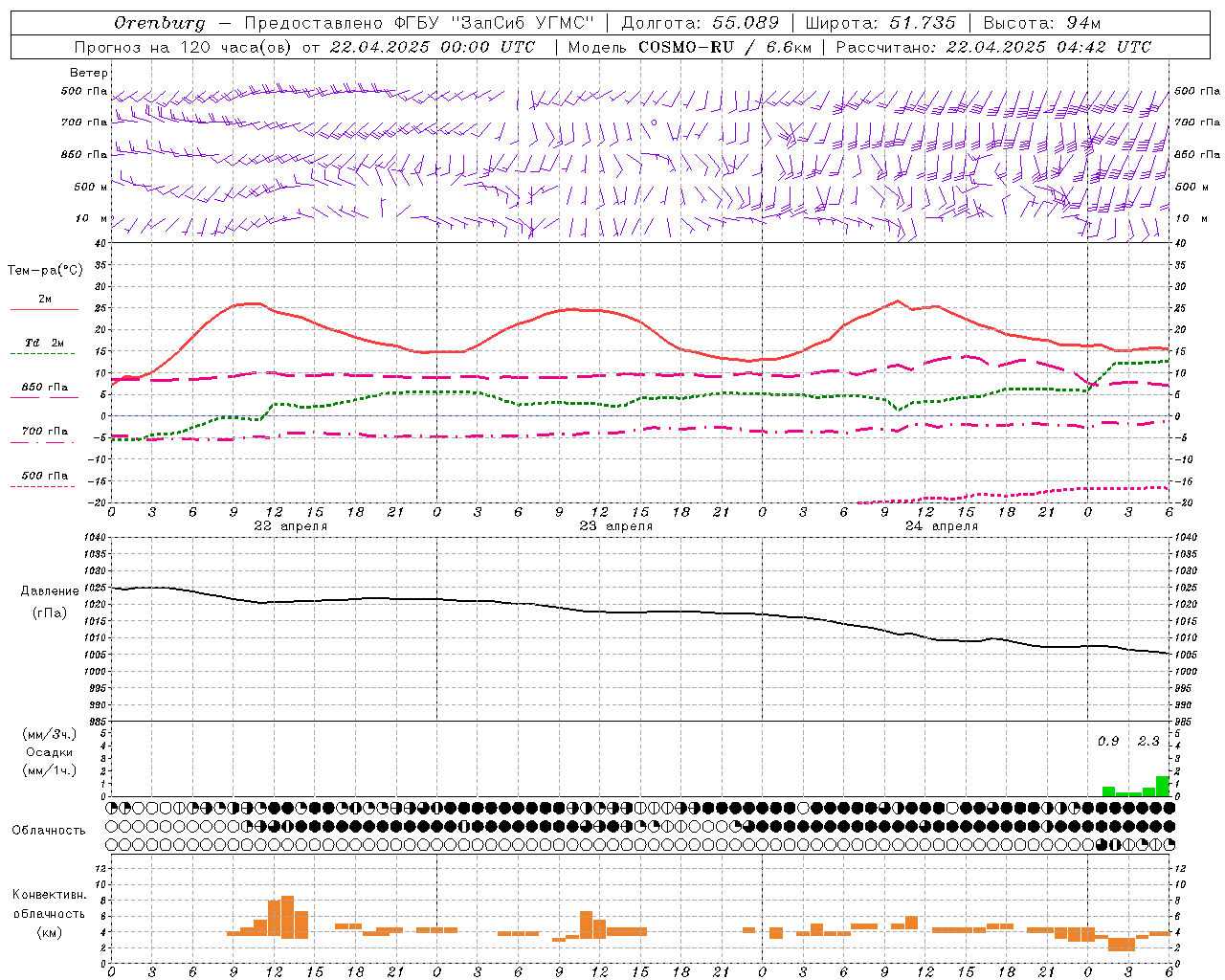
Task: Click the Рассчитано: 22.04.2025 04:42 UTC timestamp
Action: (993, 47)
